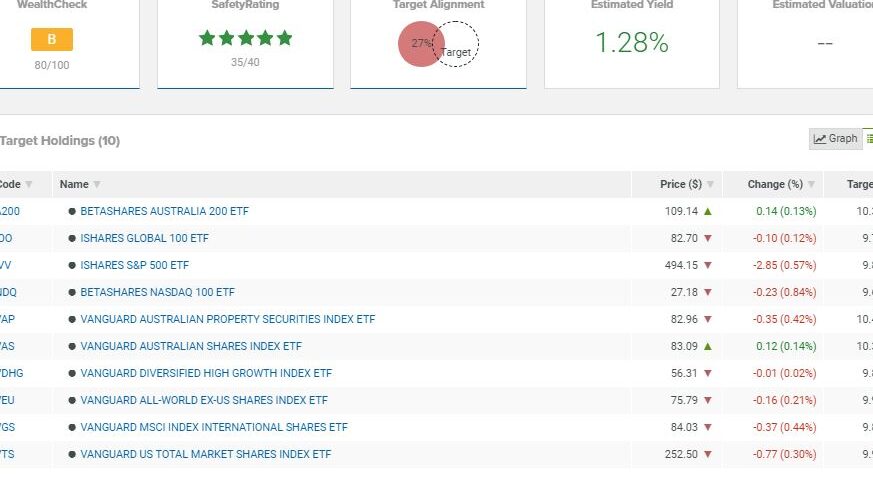Open BETASHARES NASDAQ 100 ETF link
The image size is (873, 491).
tap(158, 292)
